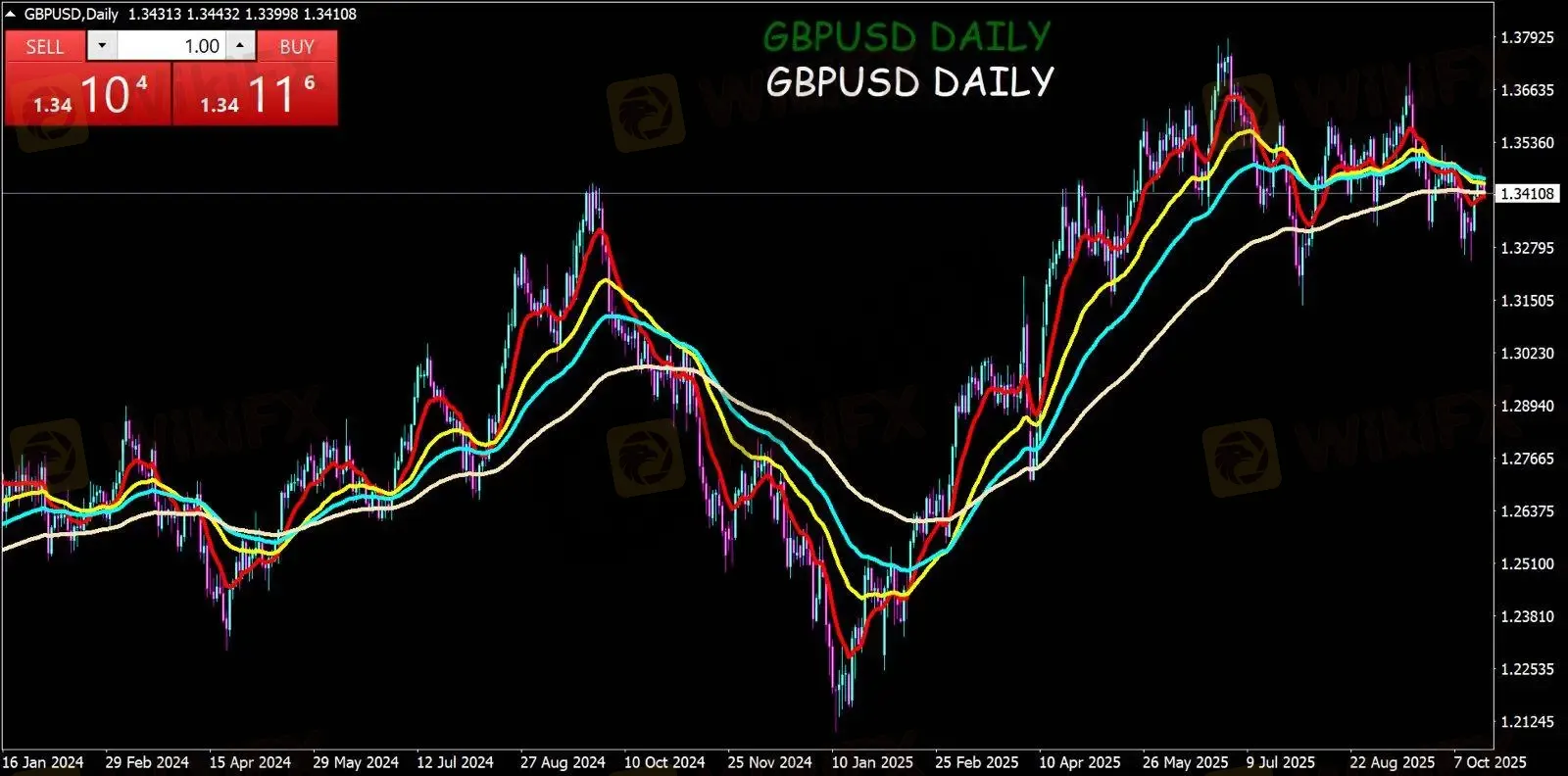
Task: Click the 1.27665 price scale label
Action: (1528, 459)
